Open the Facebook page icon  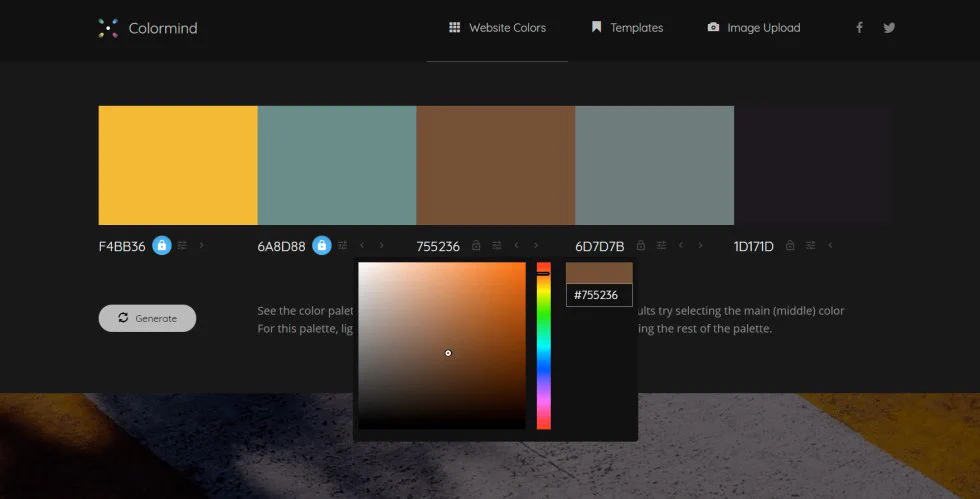859,28
